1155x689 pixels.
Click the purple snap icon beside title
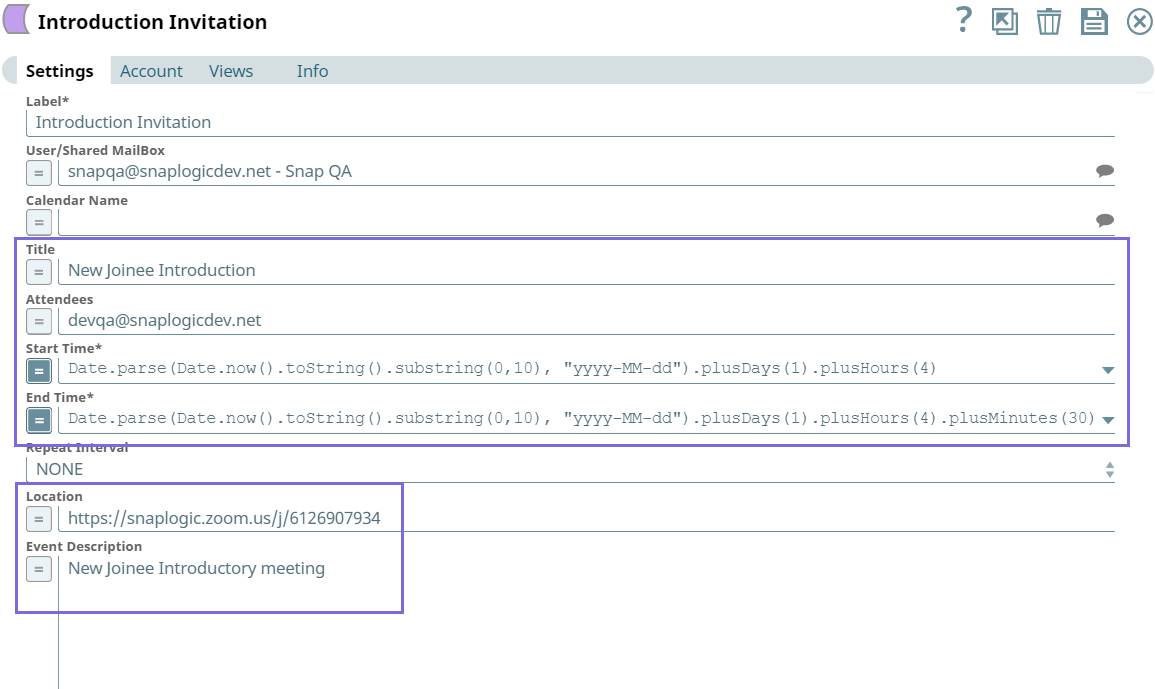[x=16, y=19]
